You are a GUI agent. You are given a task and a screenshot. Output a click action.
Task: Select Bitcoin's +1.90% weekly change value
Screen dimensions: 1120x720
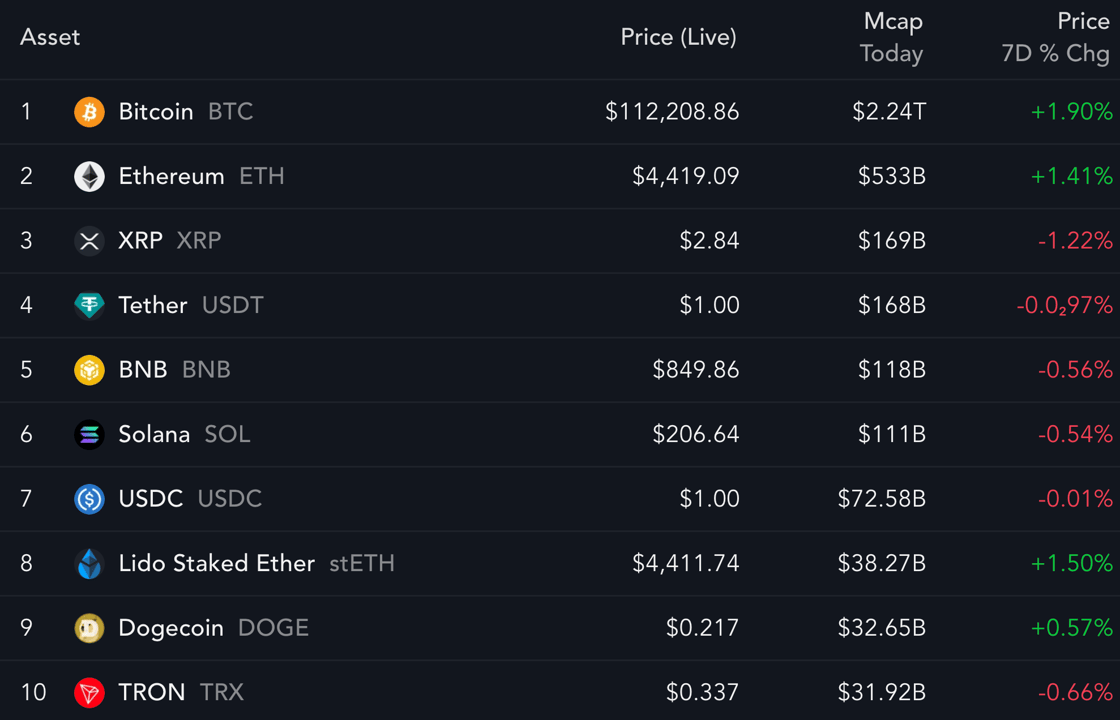pyautogui.click(x=1071, y=111)
